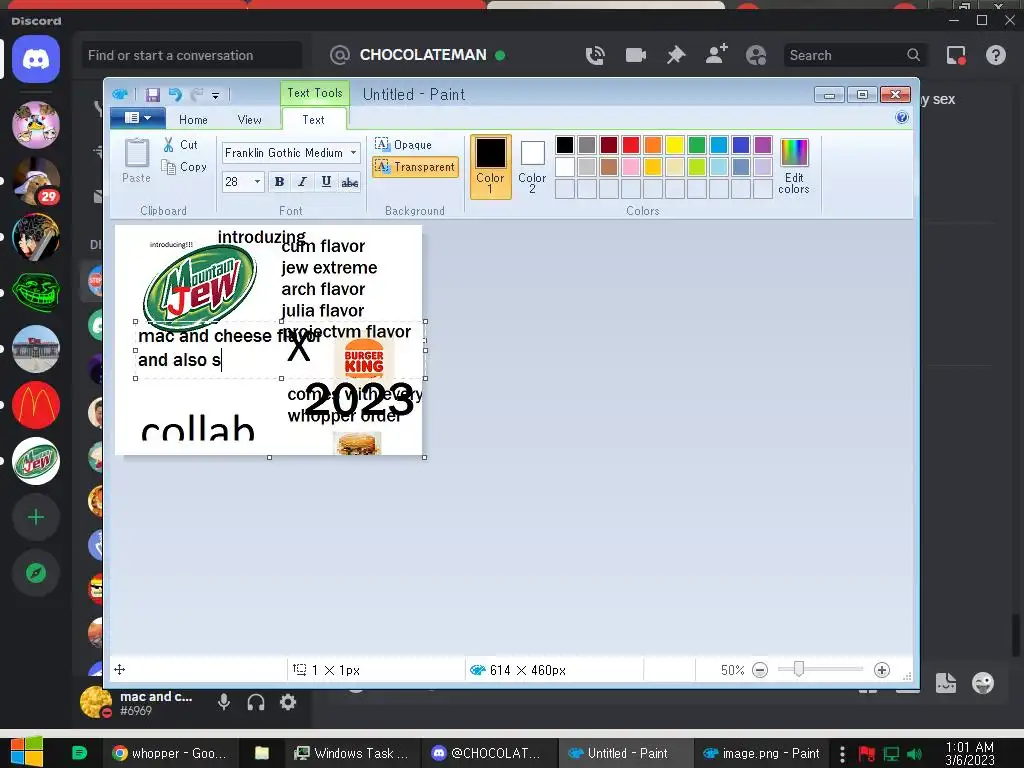Start a video call in Discord
1024x768 pixels.
635,56
